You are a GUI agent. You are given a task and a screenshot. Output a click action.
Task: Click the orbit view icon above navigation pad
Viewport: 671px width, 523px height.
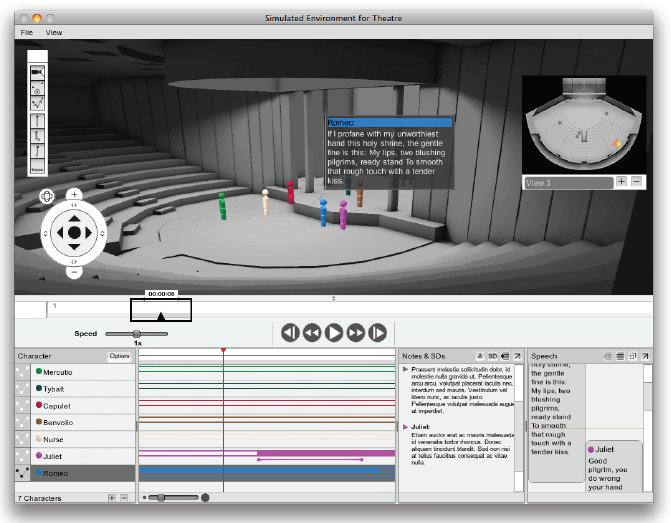[x=46, y=198]
